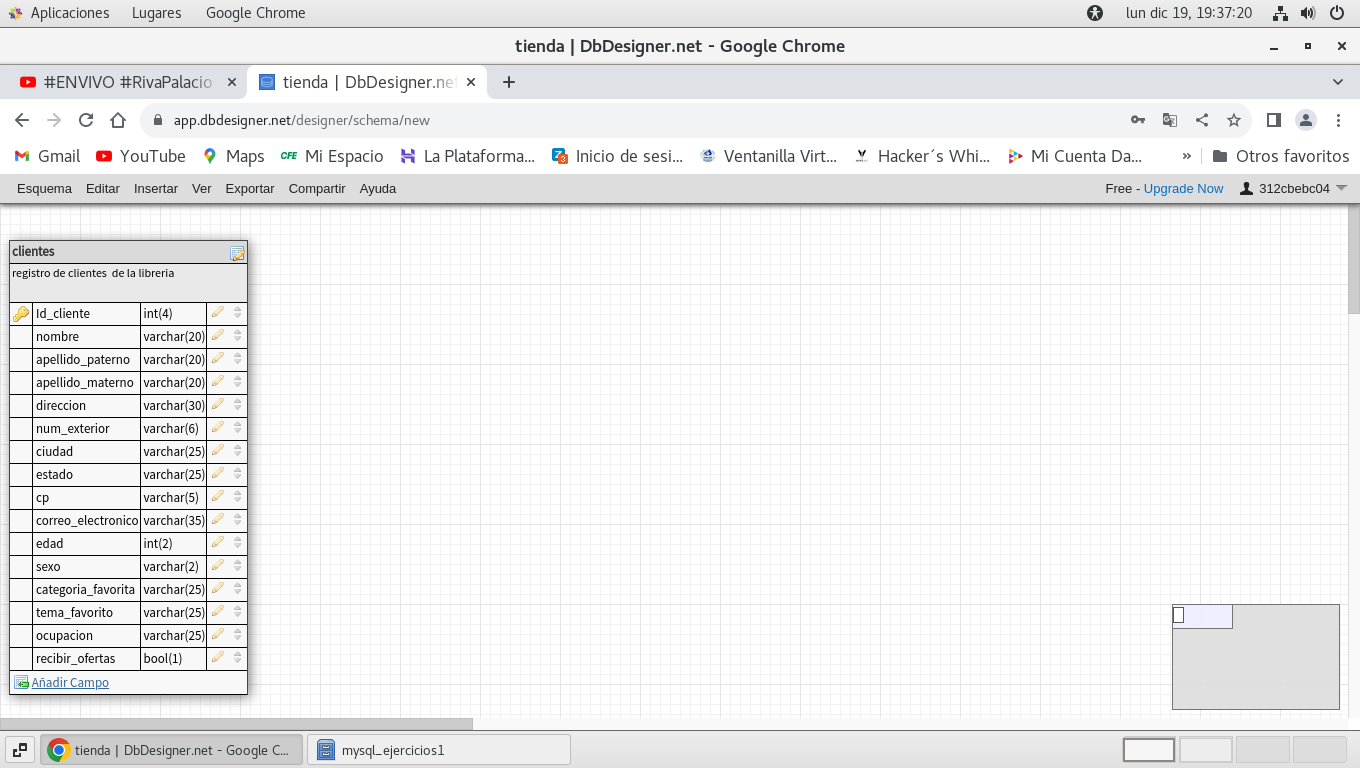Bookmark this page using the star icon
Viewport: 1360px width, 768px height.
(x=1234, y=120)
